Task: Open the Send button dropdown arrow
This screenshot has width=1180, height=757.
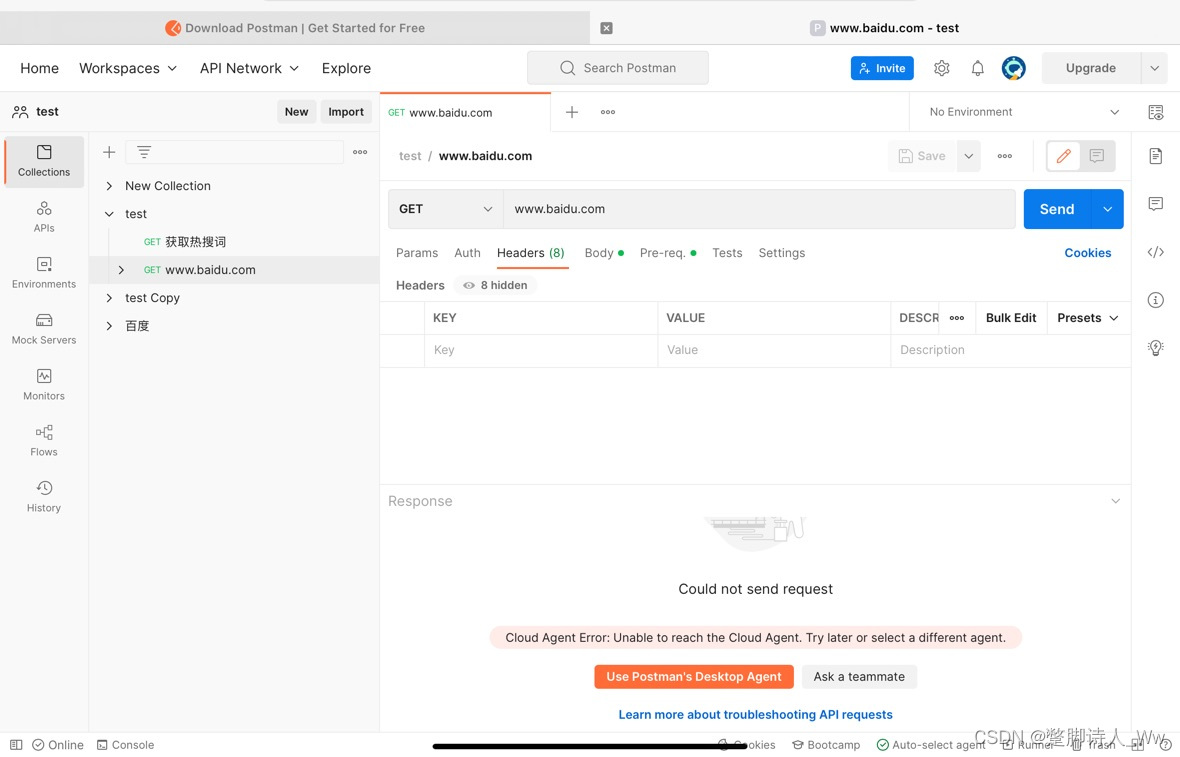Action: coord(1108,209)
